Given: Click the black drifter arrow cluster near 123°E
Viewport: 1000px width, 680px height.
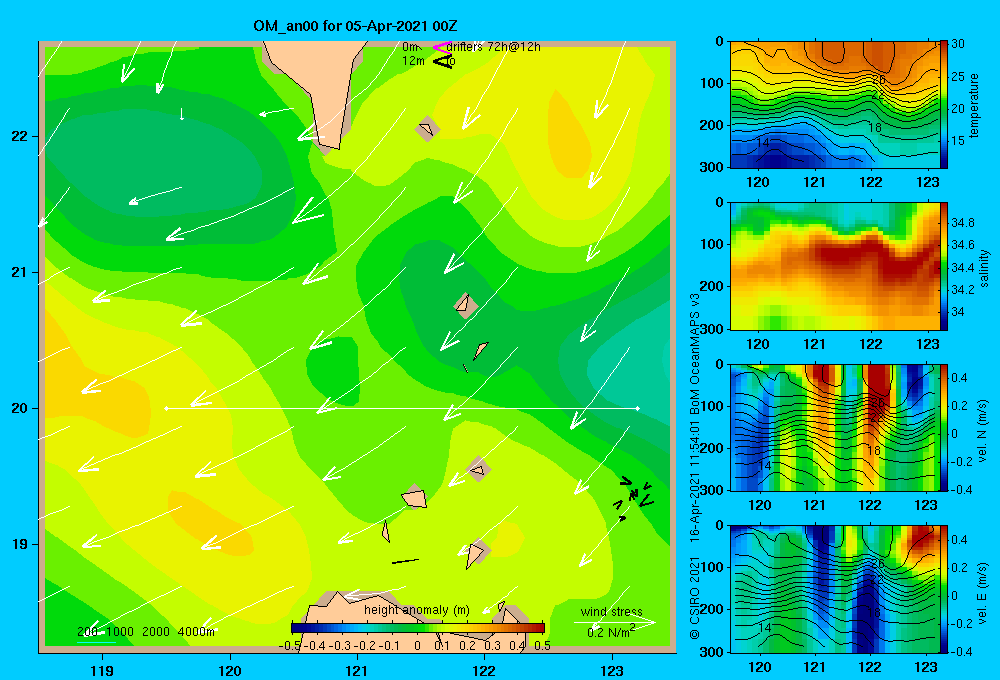Looking at the screenshot, I should tap(635, 498).
